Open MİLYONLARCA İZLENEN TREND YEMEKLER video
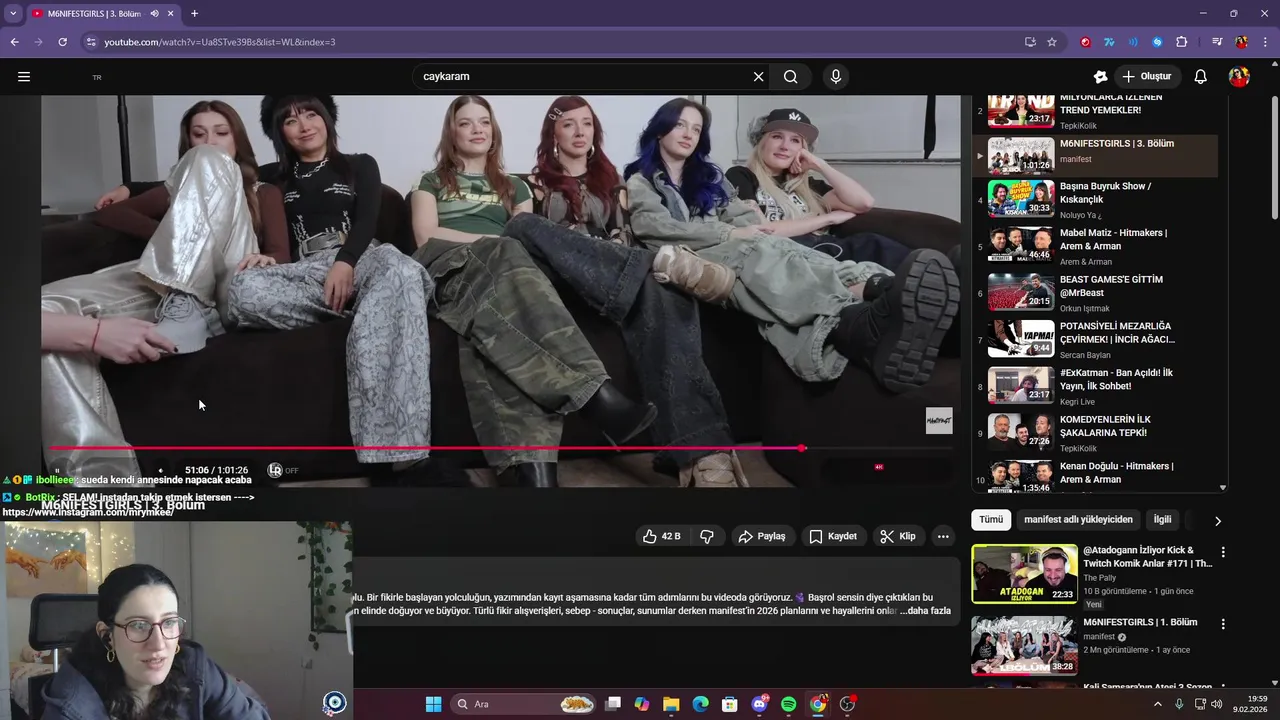1280x720 pixels. click(x=1095, y=111)
